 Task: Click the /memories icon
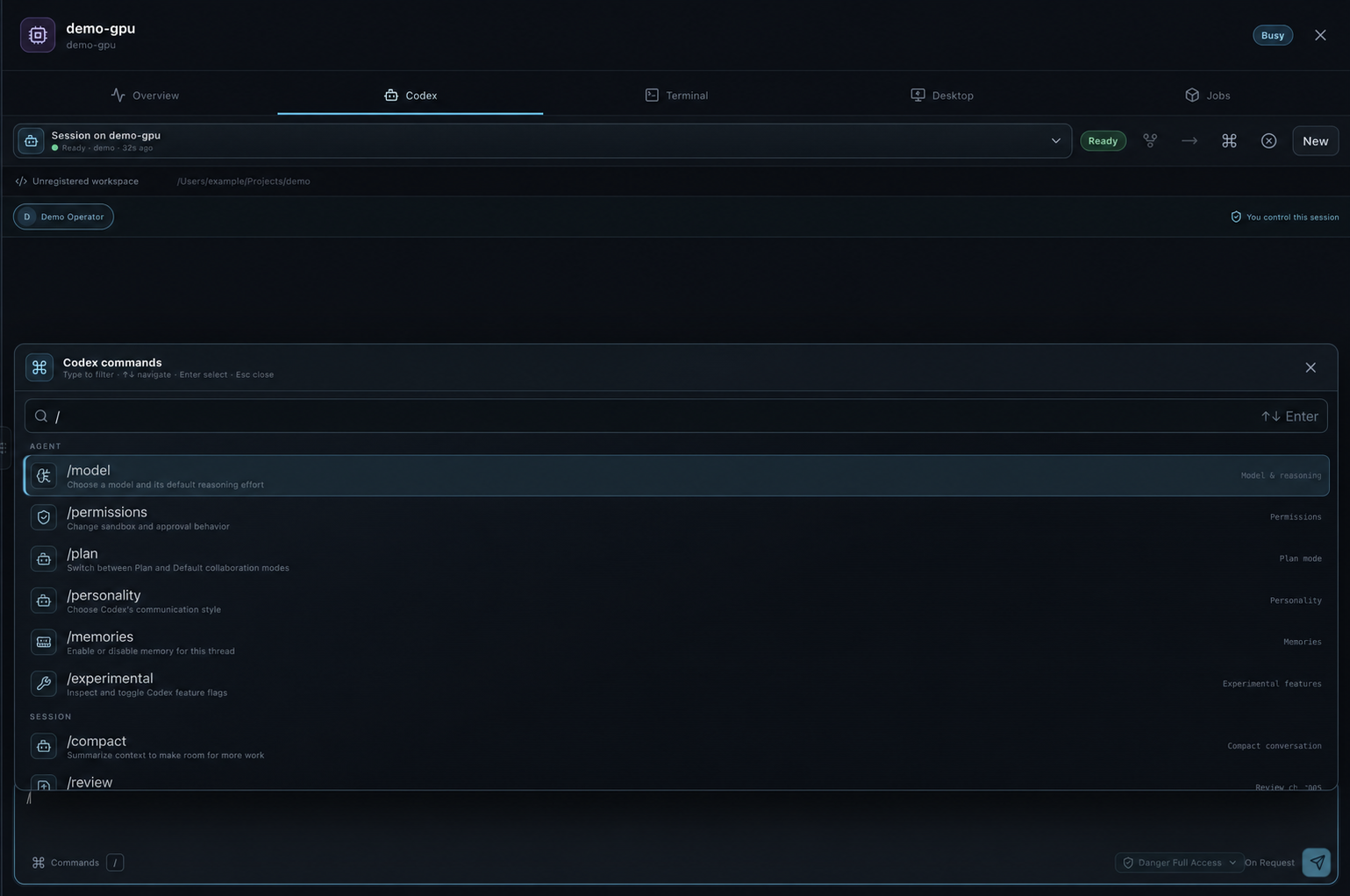[x=44, y=643]
